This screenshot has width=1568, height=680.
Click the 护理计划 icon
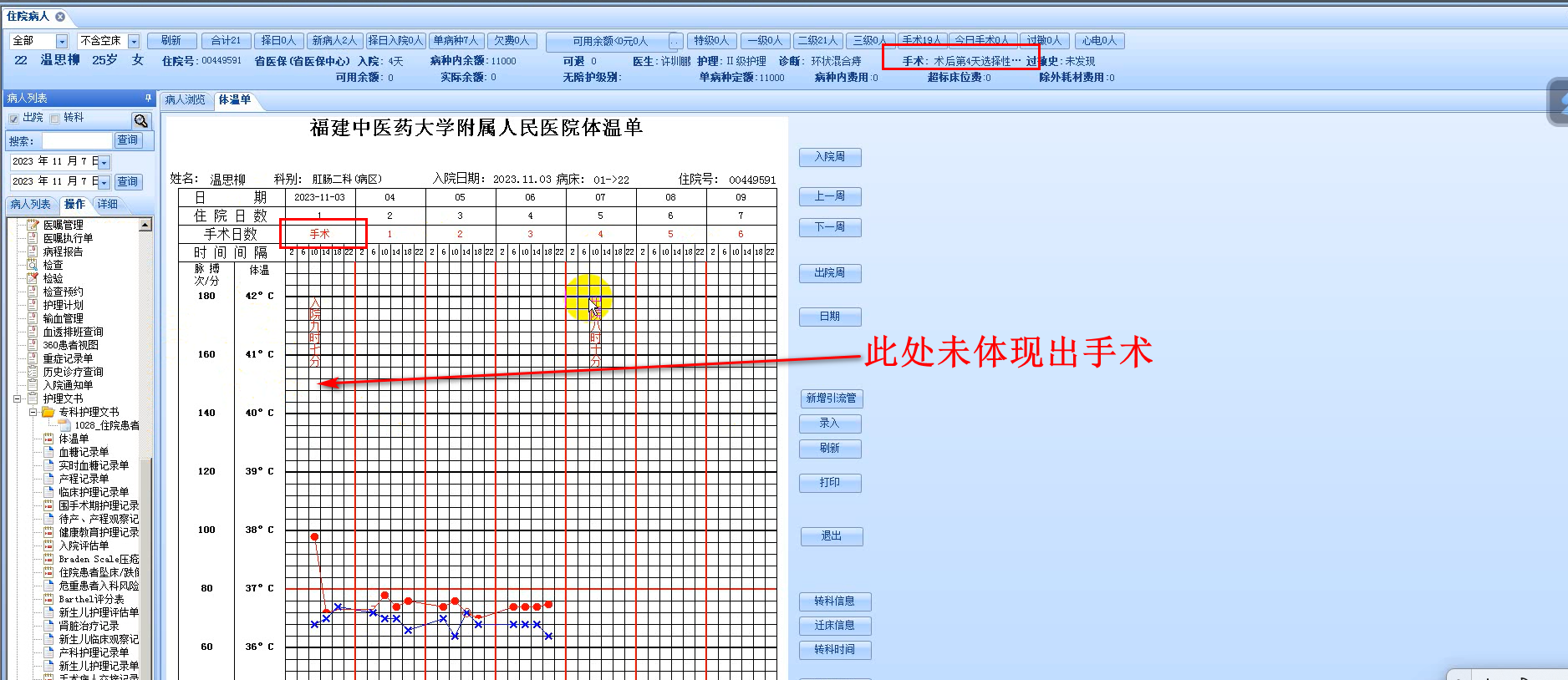(x=33, y=305)
